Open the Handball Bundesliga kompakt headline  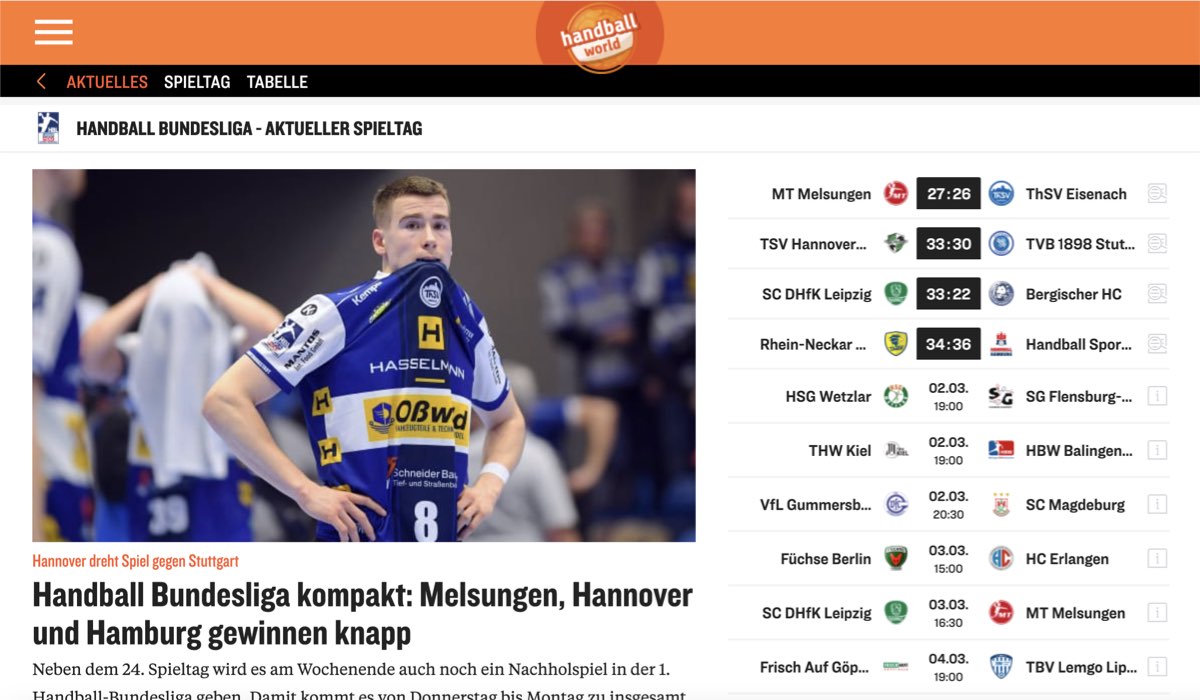pos(362,614)
